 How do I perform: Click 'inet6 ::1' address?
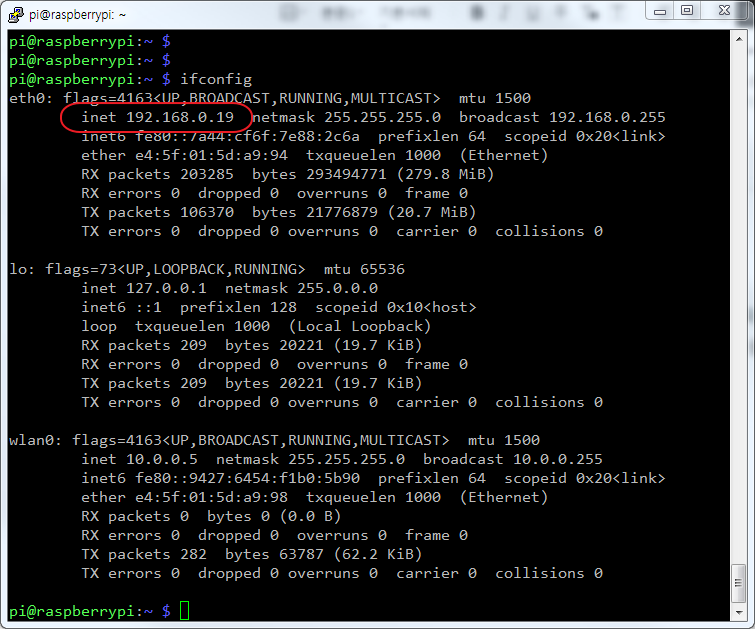[x=121, y=307]
